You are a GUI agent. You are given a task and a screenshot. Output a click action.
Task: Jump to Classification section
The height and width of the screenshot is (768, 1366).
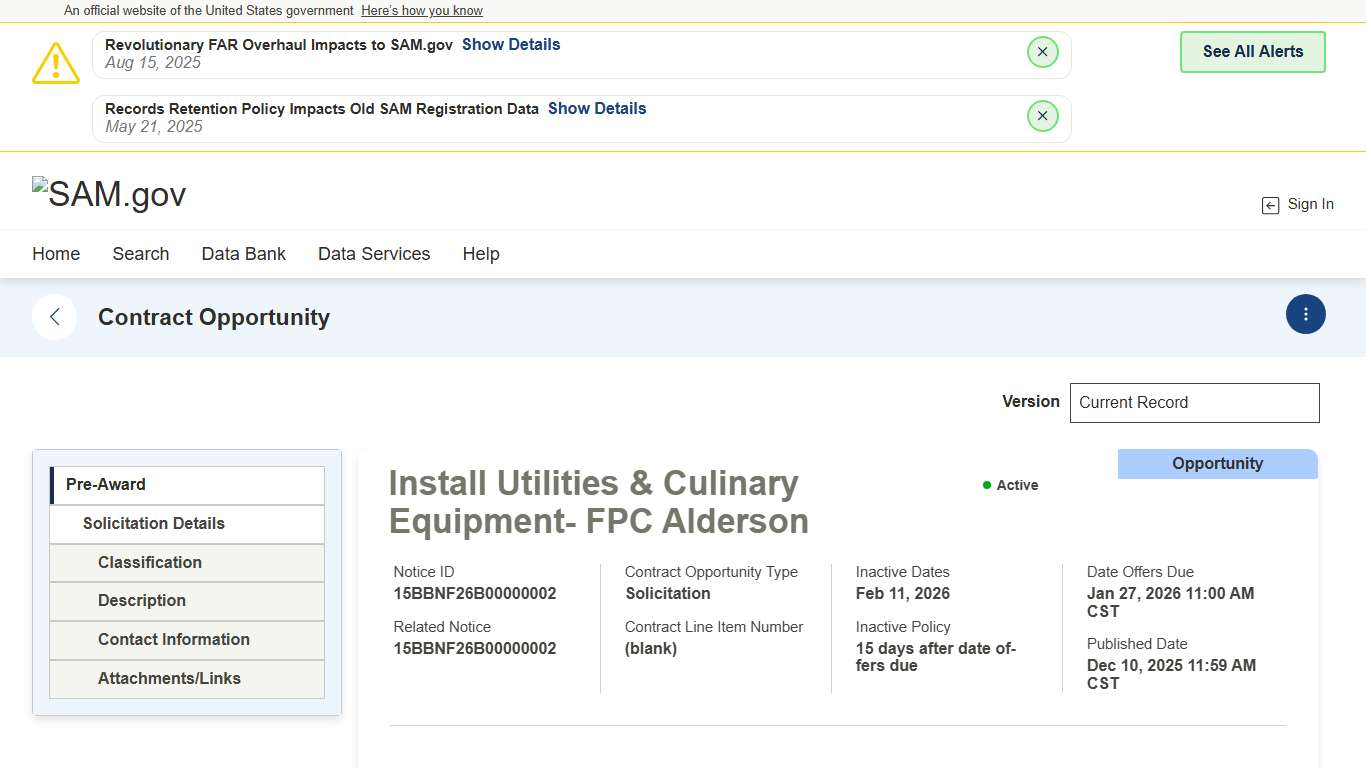coord(150,563)
